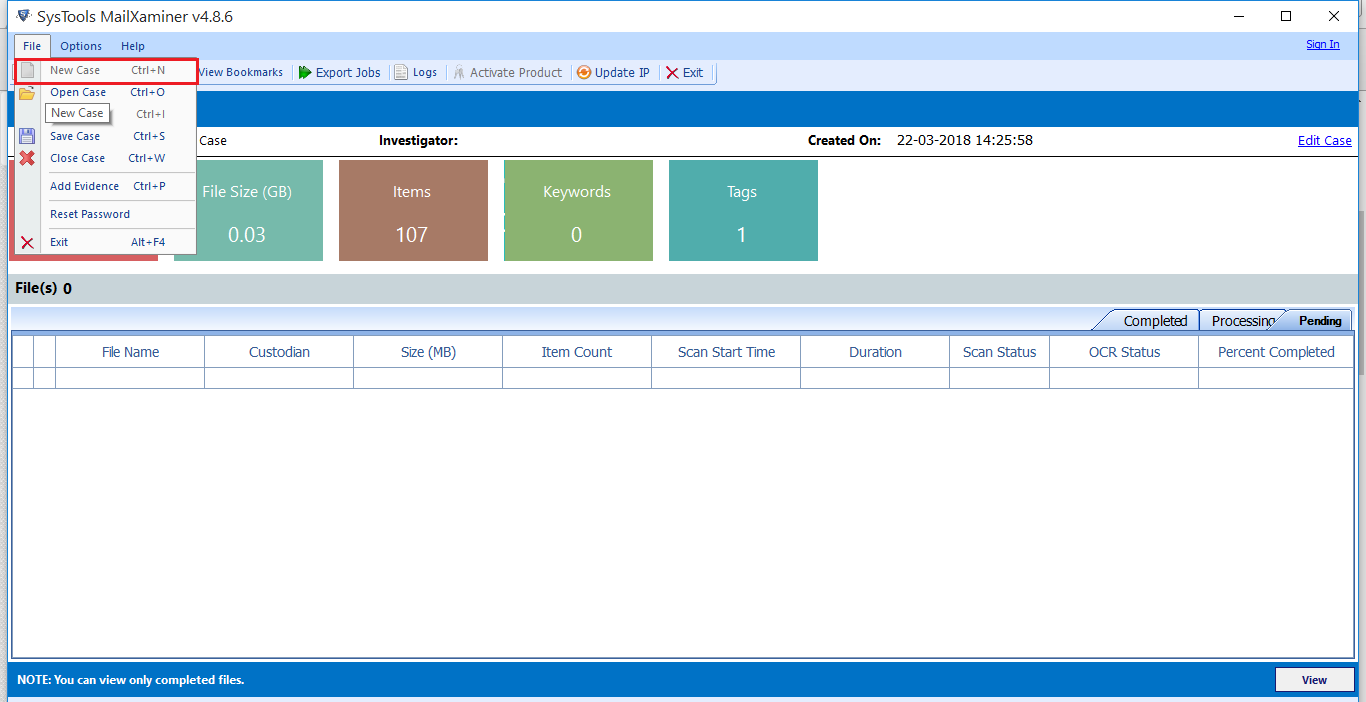This screenshot has width=1366, height=702.
Task: Click the File(s) 0 heading
Action: tap(44, 288)
